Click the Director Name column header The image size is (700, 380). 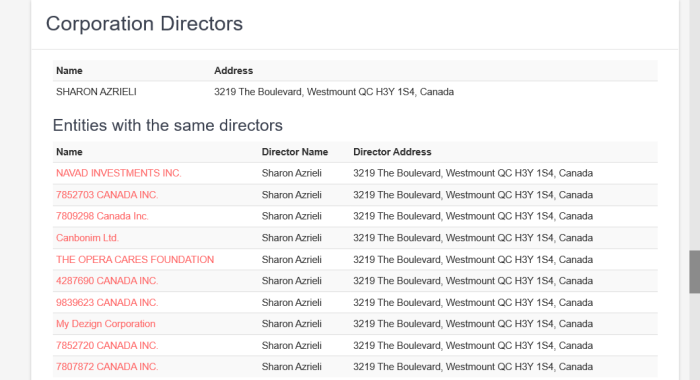[x=295, y=152]
